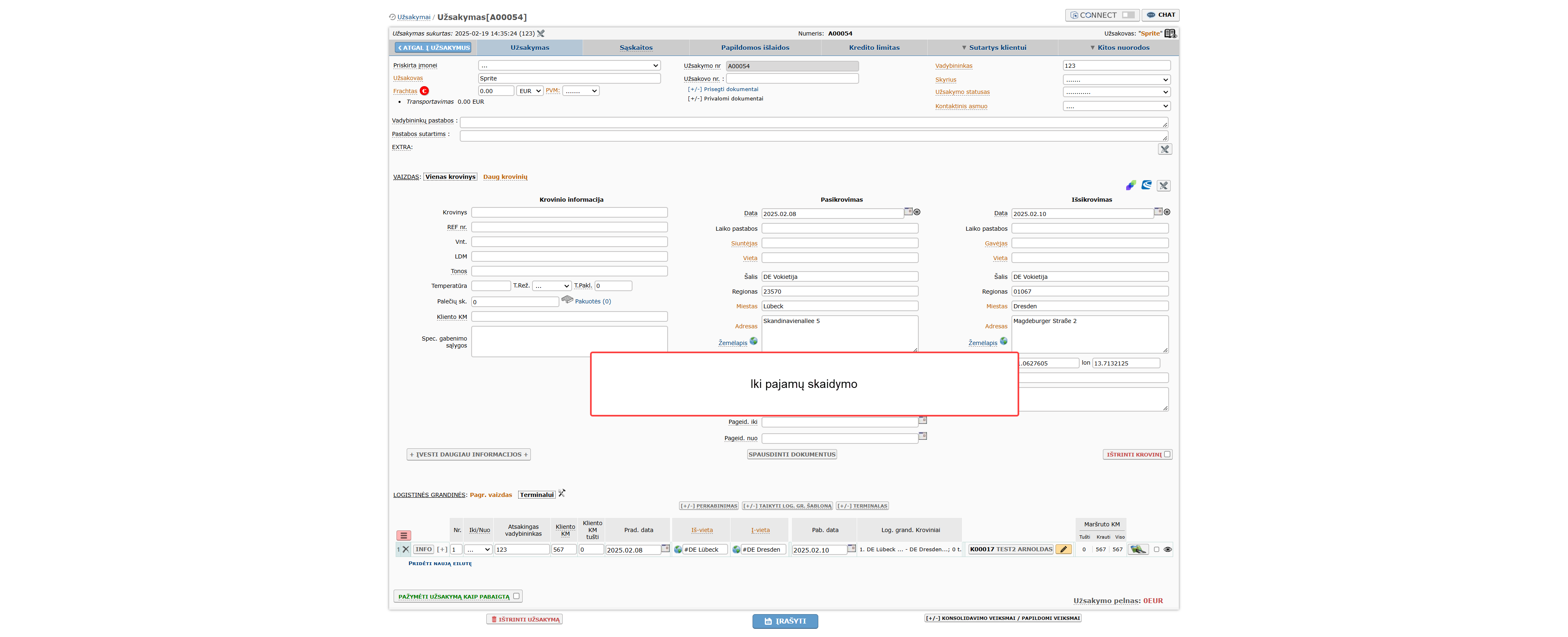This screenshot has height=637, width=1568.
Task: Click the Vadybininkų pastabos text area
Action: 814,122
